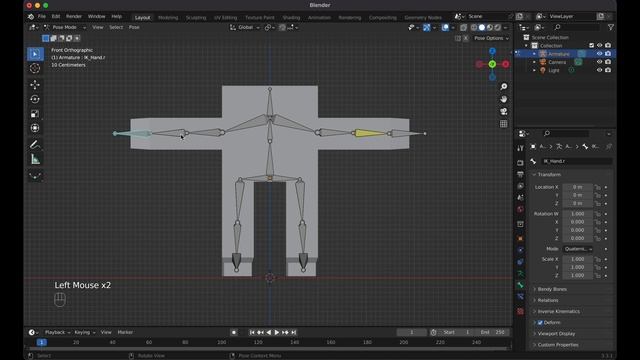Screen dimensions: 640x360
Task: Open the Pose Mode dropdown
Action: [x=65, y=27]
